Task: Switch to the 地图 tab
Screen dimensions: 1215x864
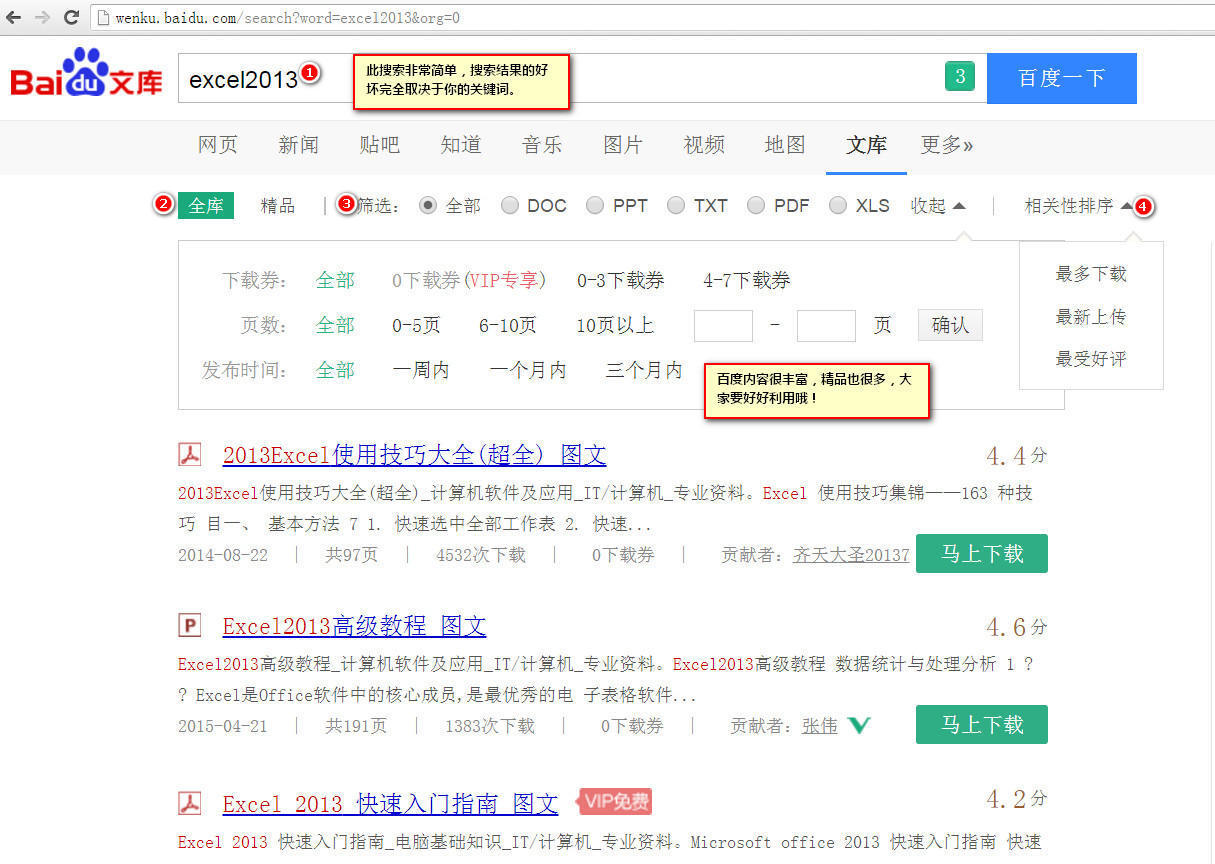Action: pyautogui.click(x=785, y=145)
